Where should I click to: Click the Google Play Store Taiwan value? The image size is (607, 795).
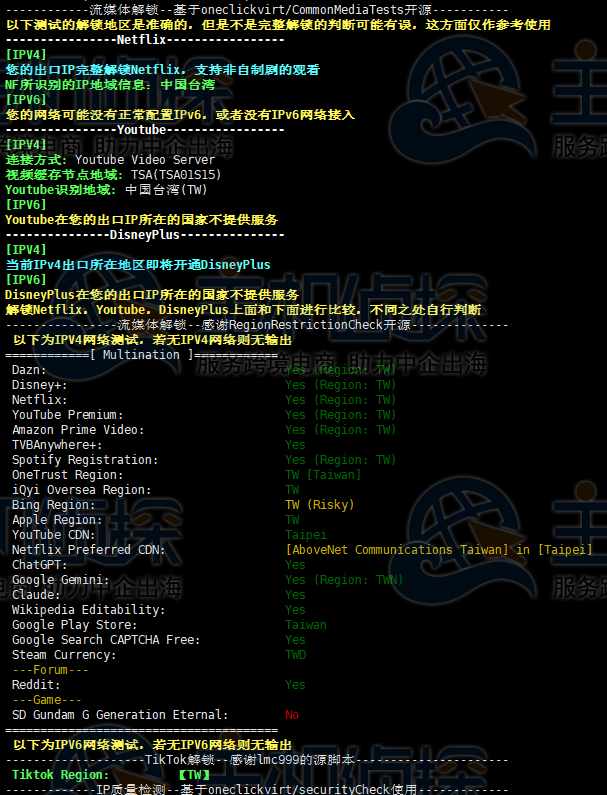click(306, 625)
